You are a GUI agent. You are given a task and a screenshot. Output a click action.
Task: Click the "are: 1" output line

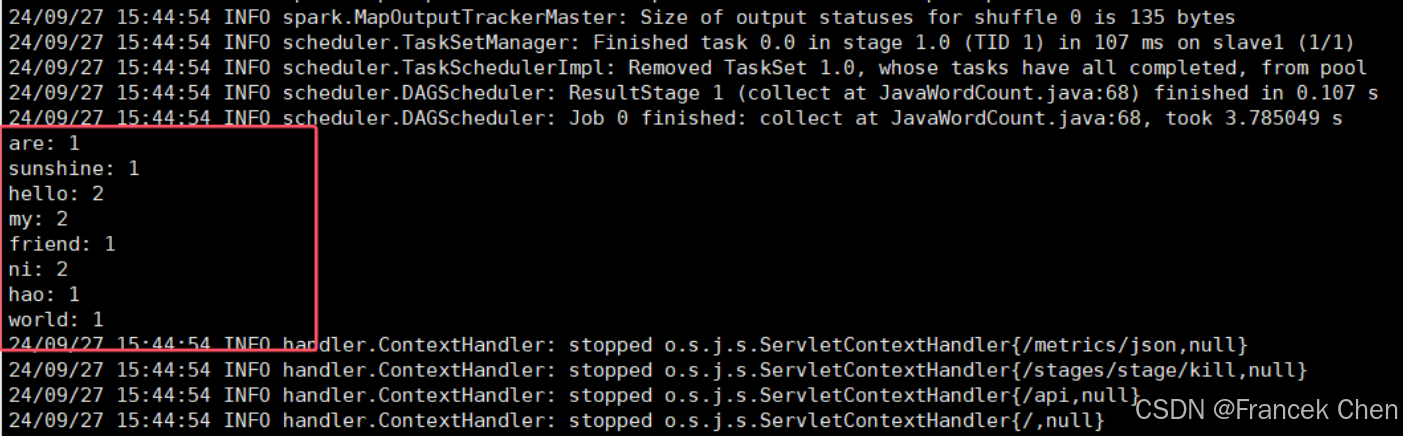44,144
